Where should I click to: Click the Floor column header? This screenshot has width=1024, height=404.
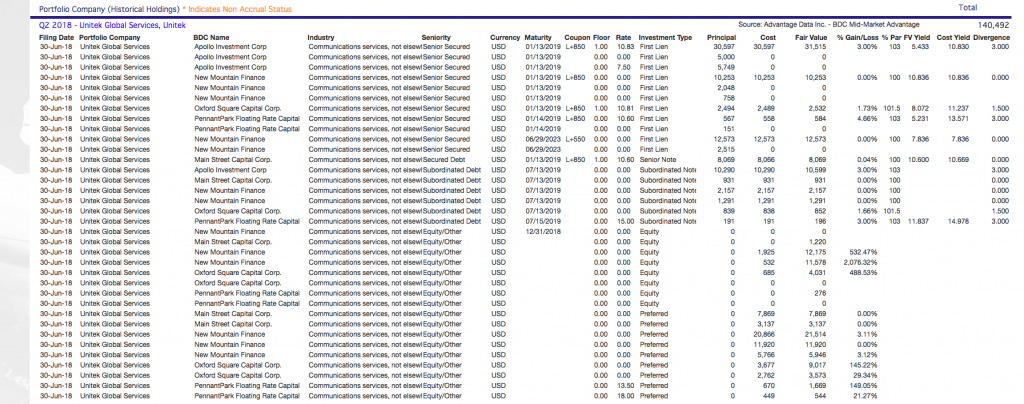[601, 38]
